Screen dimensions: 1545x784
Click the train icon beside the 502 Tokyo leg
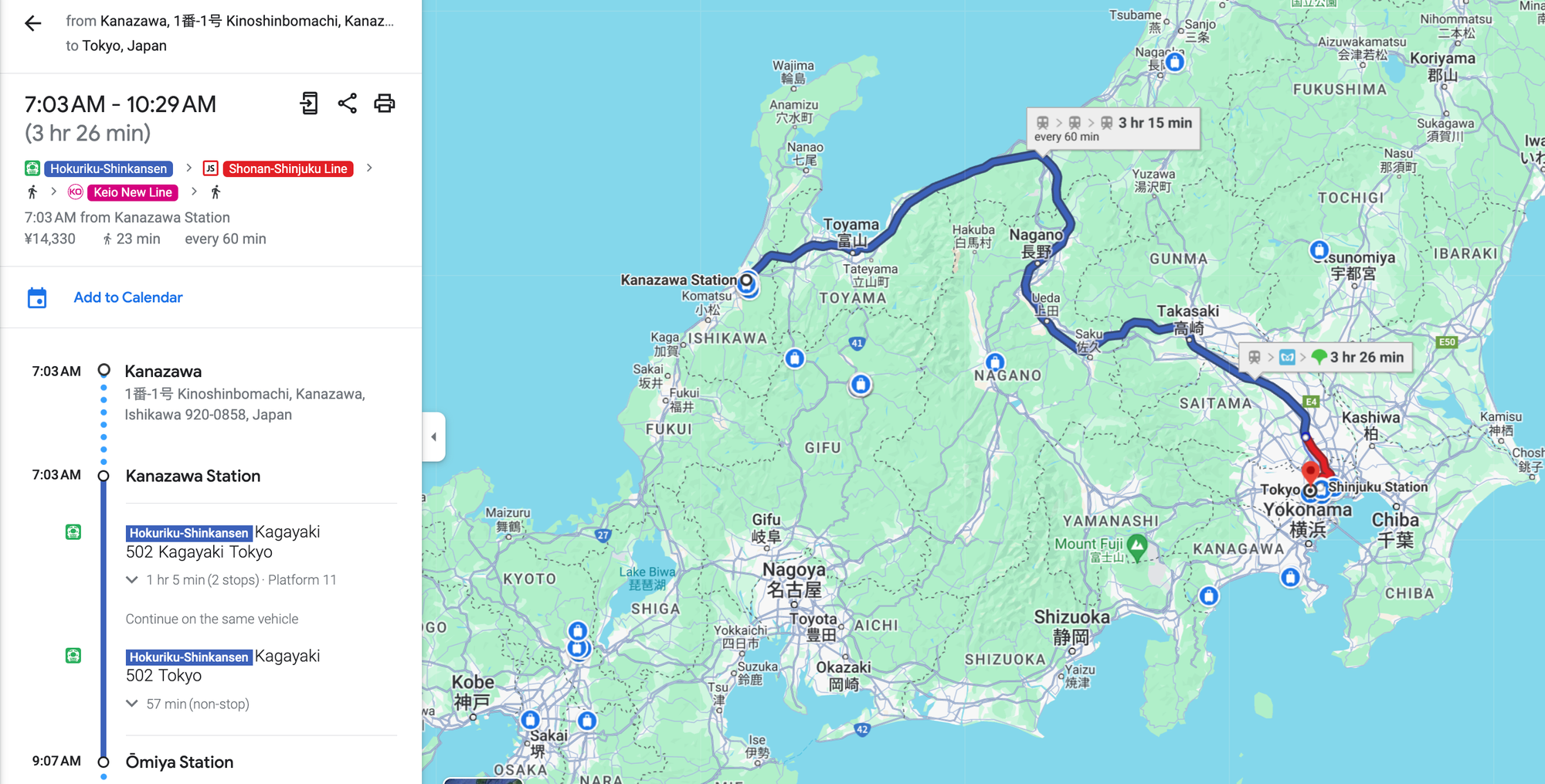73,656
